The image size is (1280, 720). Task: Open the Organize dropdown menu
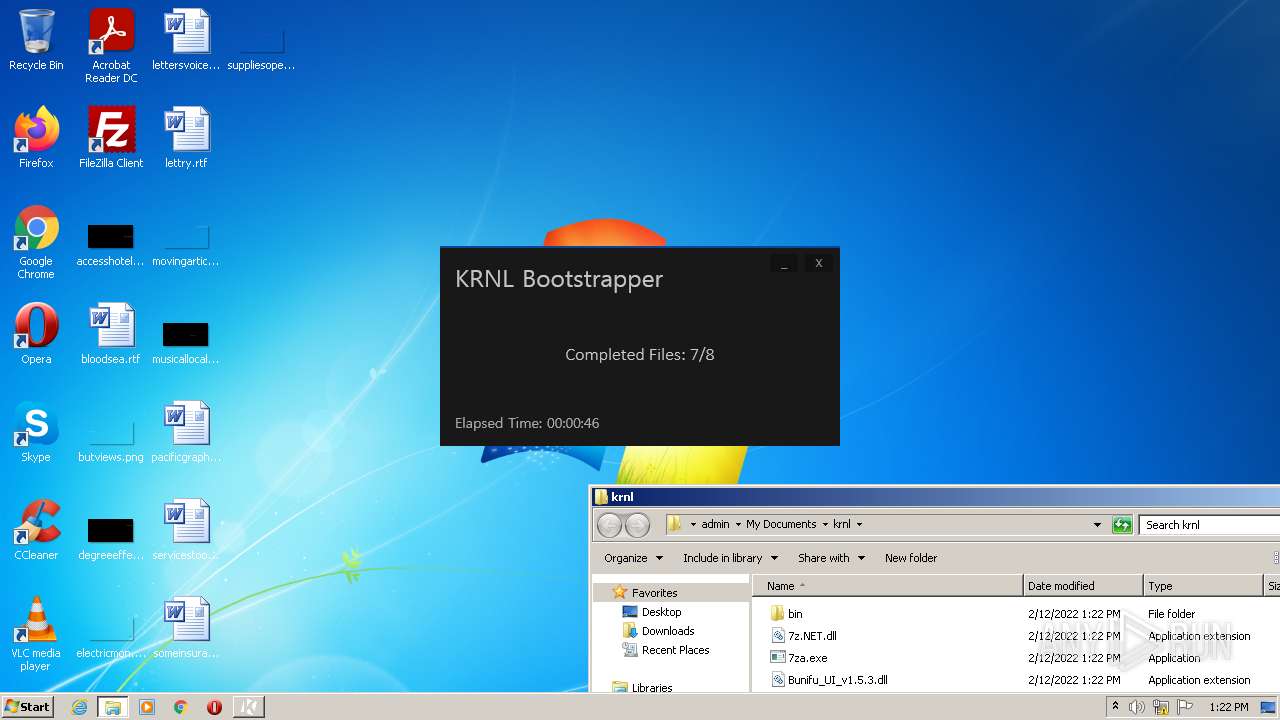click(633, 558)
